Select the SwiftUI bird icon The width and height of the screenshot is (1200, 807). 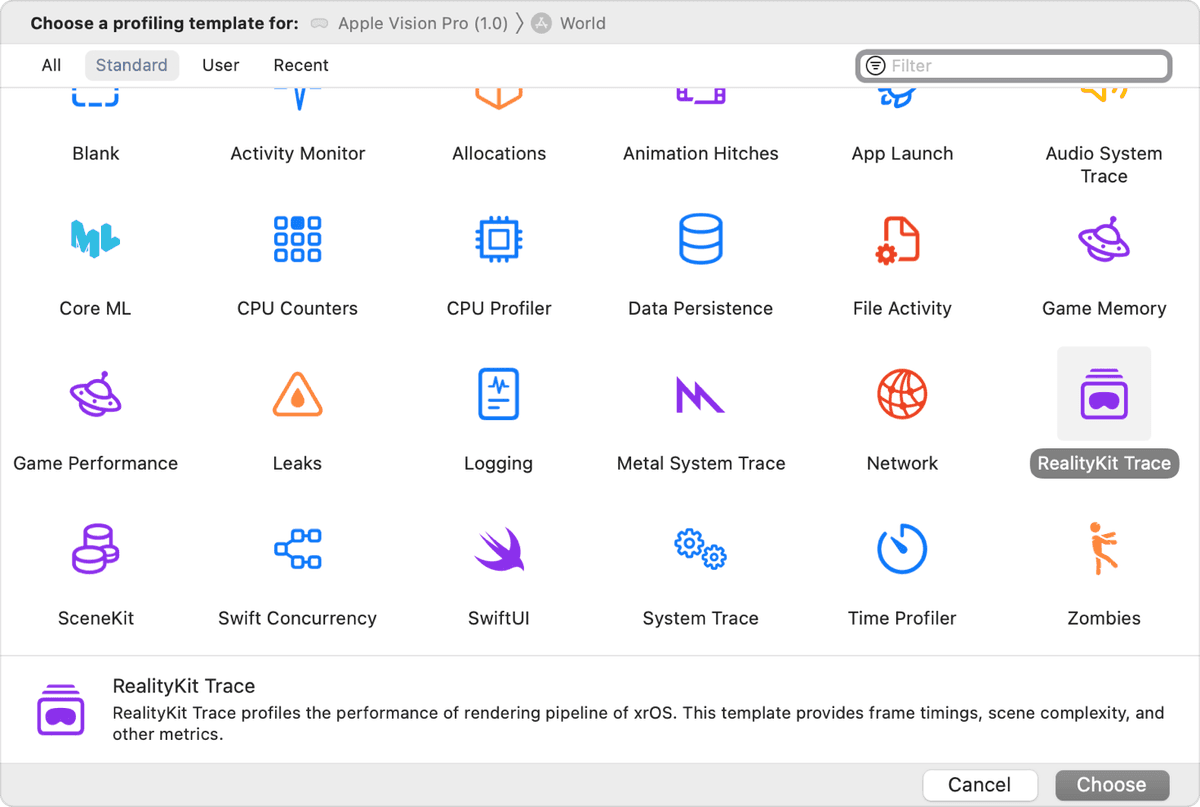[499, 549]
